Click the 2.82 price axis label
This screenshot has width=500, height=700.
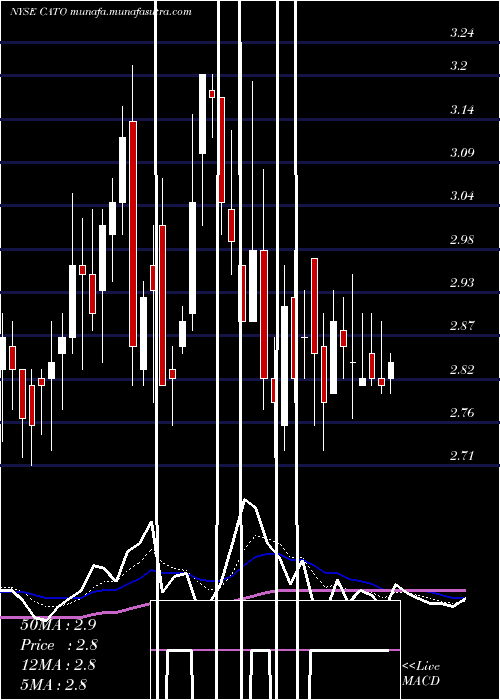tap(462, 370)
